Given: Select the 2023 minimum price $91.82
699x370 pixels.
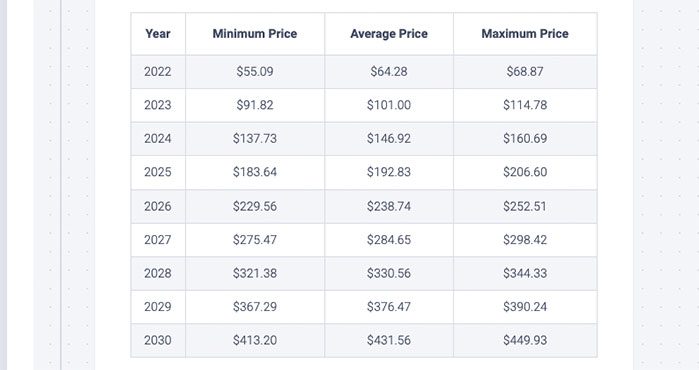Looking at the screenshot, I should [x=255, y=105].
